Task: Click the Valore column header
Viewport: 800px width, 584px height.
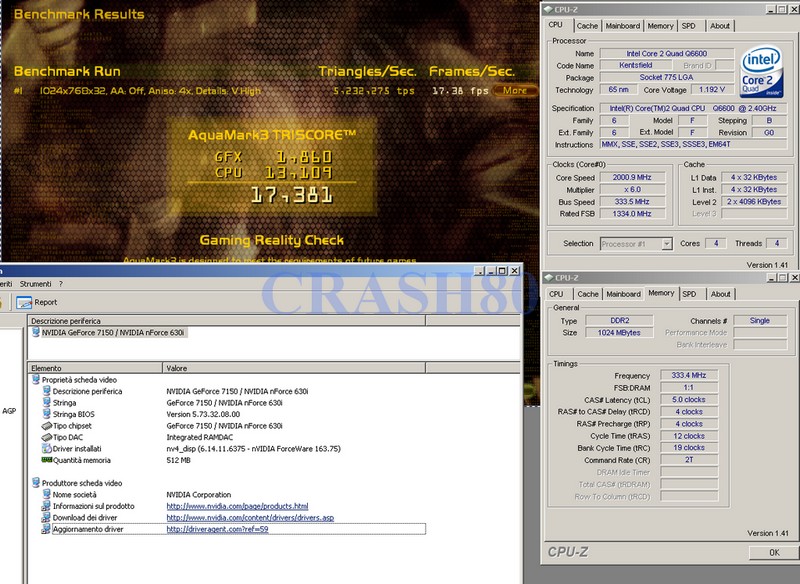Action: pos(294,368)
